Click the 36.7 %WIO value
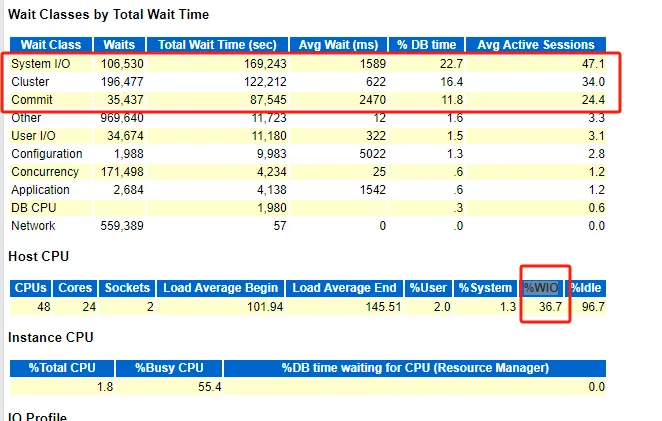 [x=551, y=307]
